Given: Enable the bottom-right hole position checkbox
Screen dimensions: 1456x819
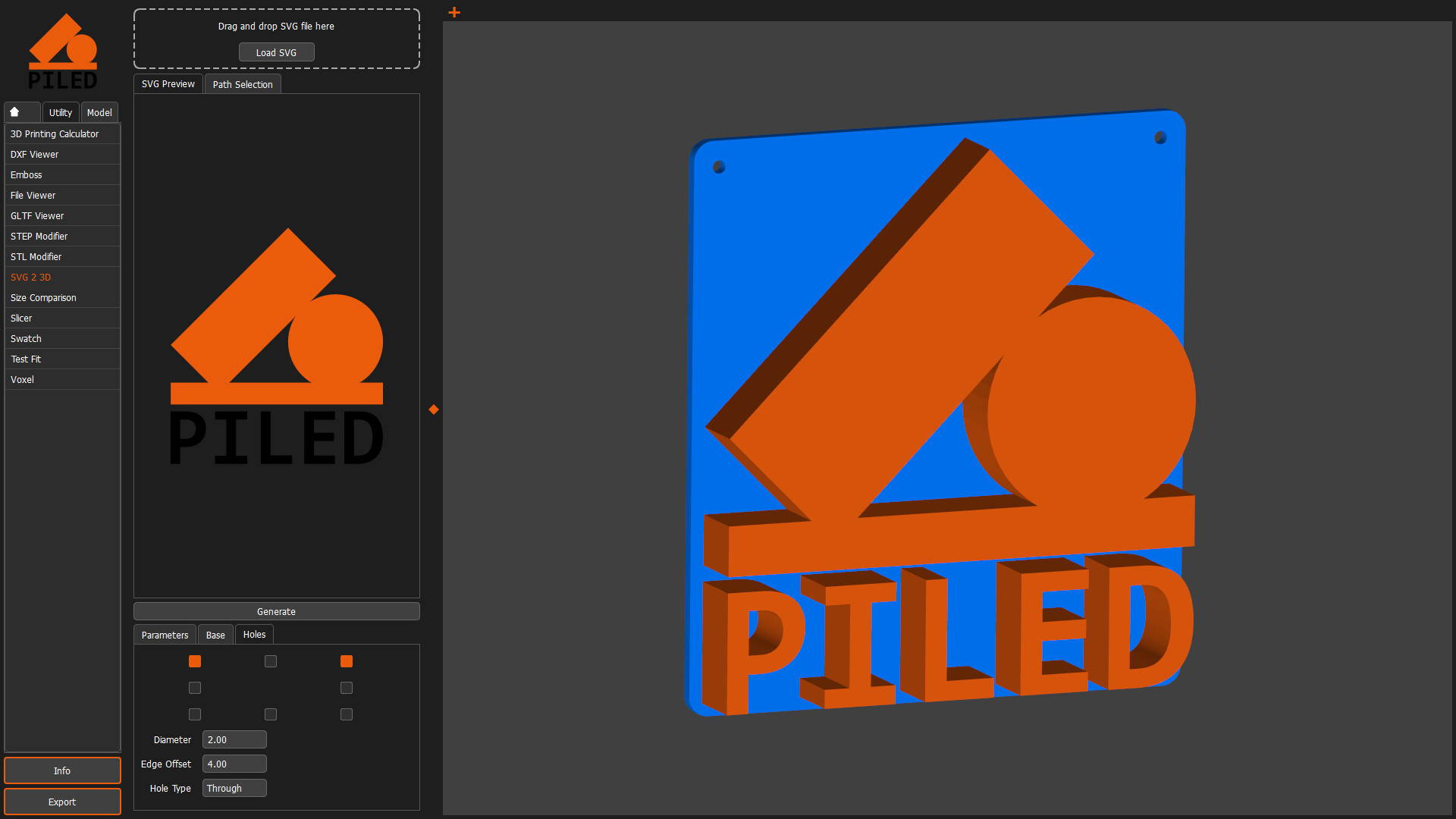Looking at the screenshot, I should [x=347, y=714].
